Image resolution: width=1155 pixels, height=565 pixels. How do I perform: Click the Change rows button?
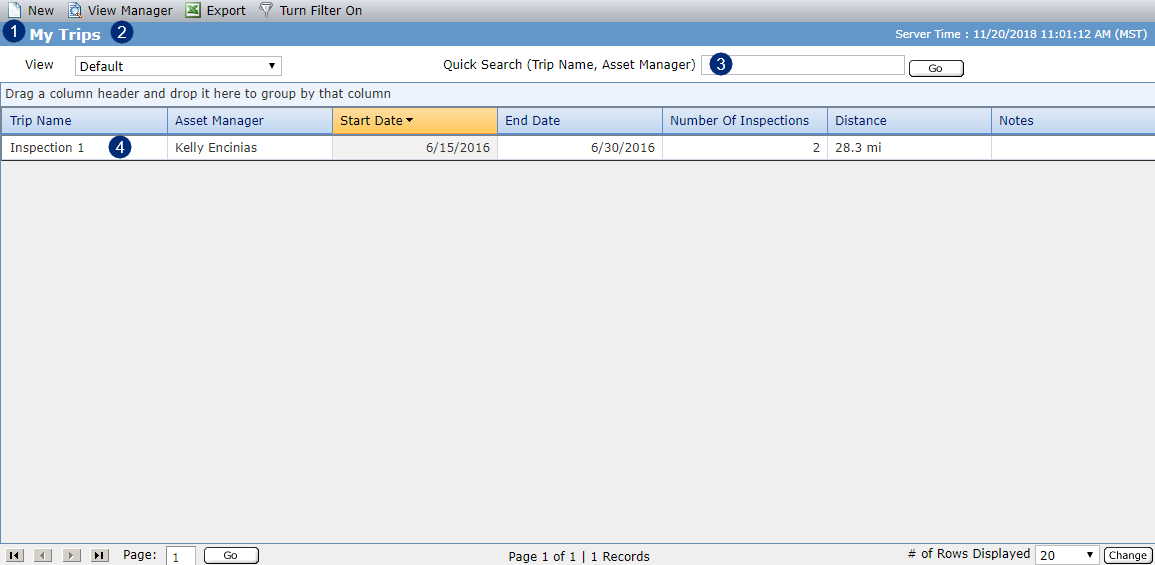(1127, 555)
